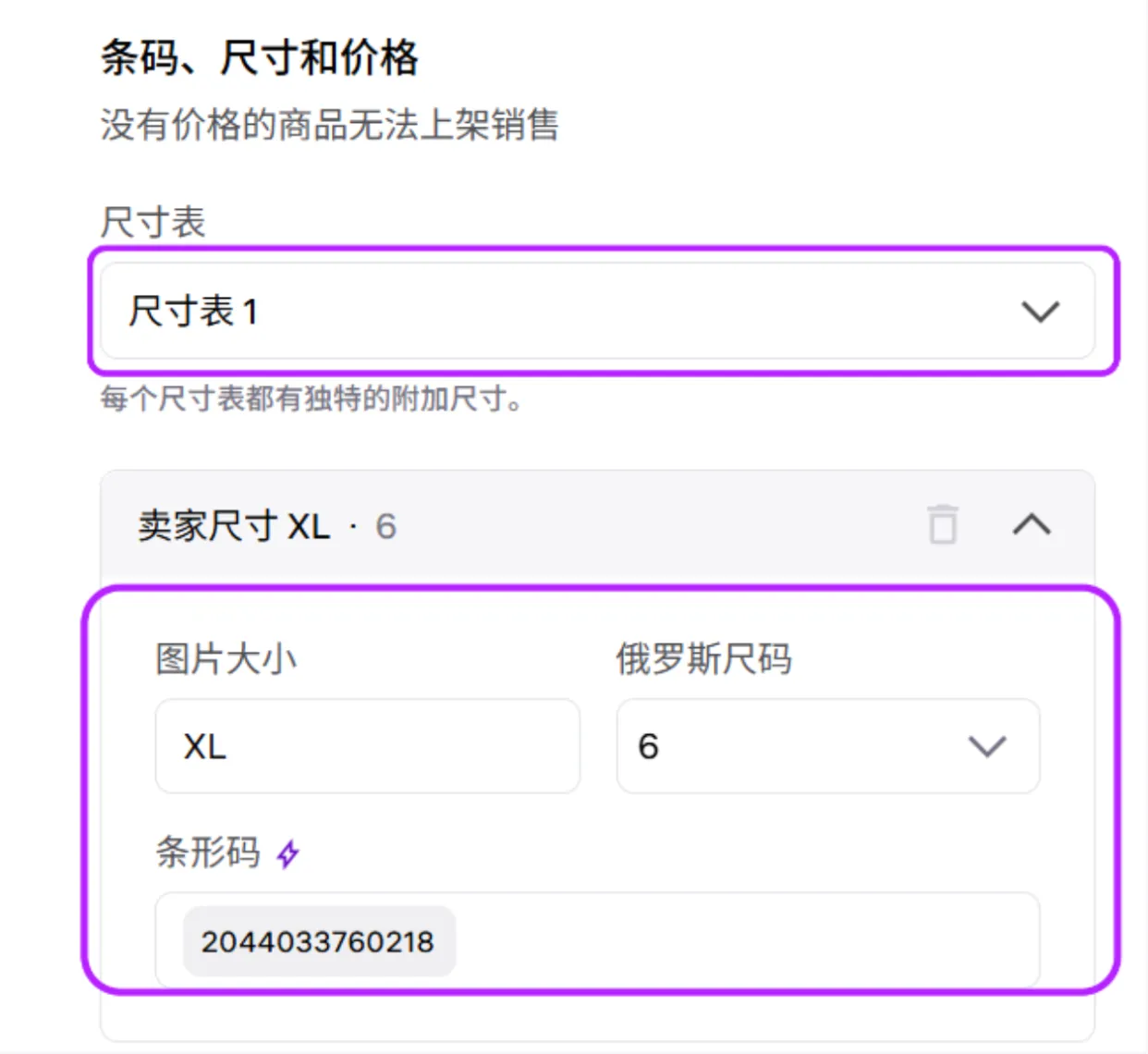Collapse the 卖家尺寸 XL section
This screenshot has width=1148, height=1054.
click(1032, 524)
